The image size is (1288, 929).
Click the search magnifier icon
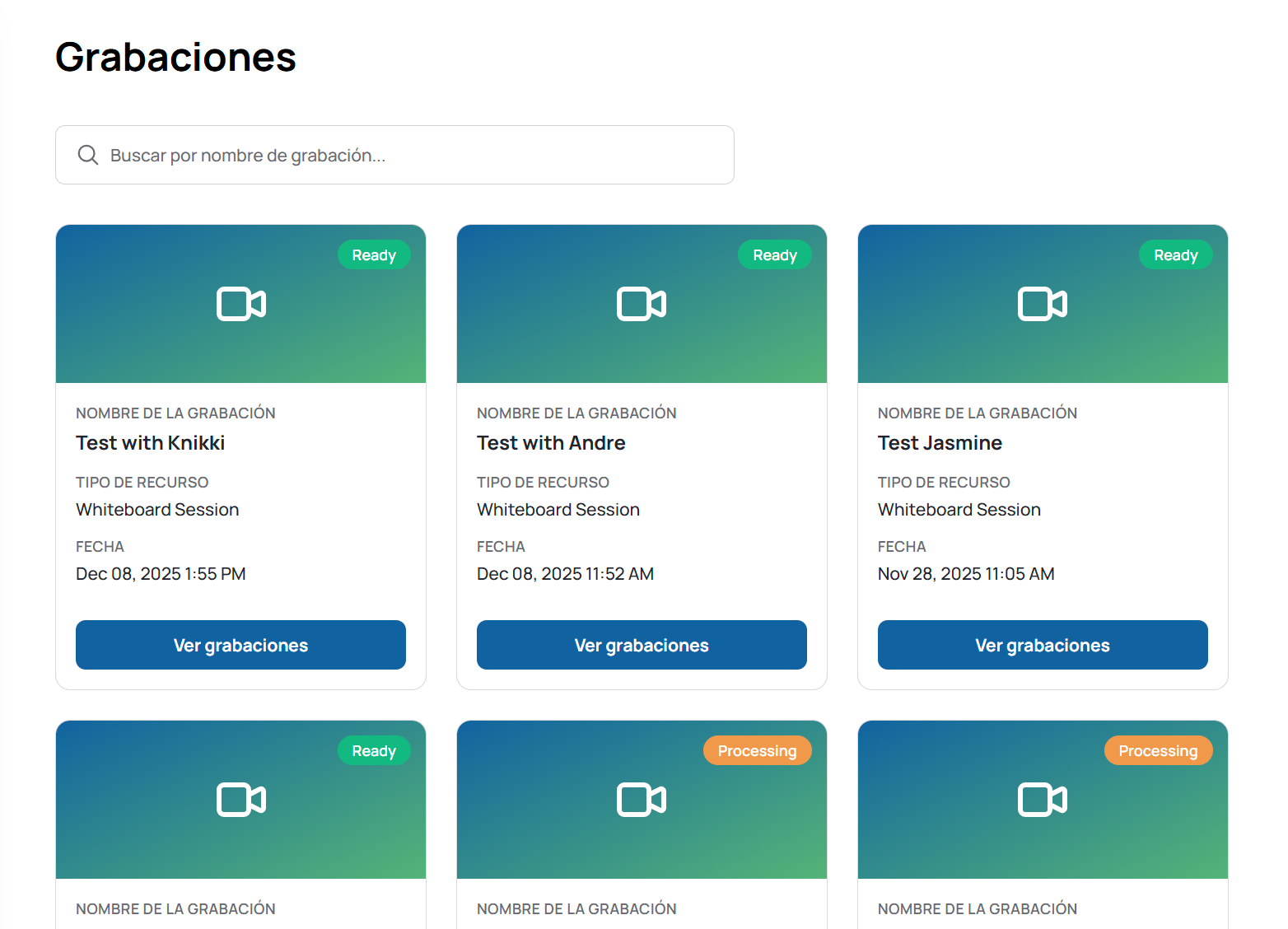tap(88, 155)
